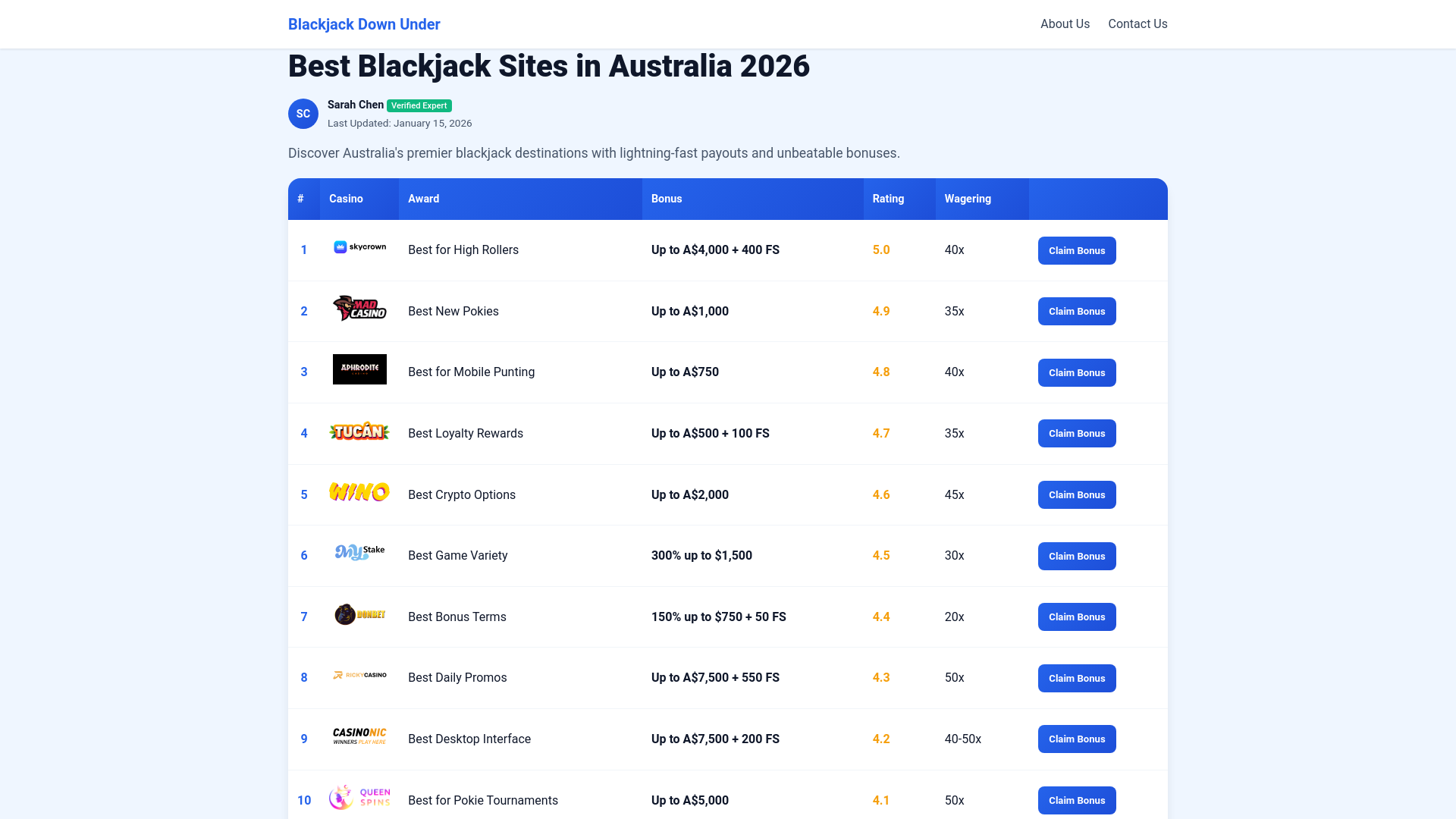Viewport: 1456px width, 819px height.
Task: Click the Queen Spins logo
Action: [359, 797]
